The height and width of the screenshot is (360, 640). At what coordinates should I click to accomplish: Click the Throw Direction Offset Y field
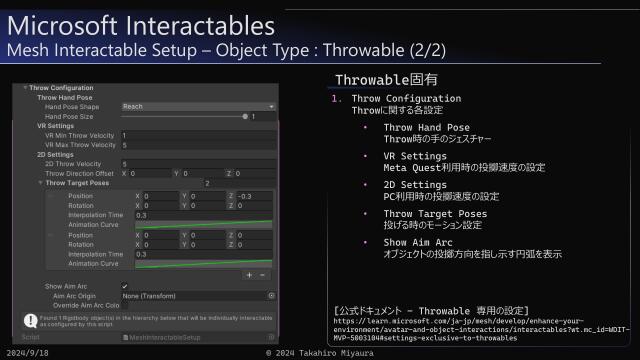point(202,173)
